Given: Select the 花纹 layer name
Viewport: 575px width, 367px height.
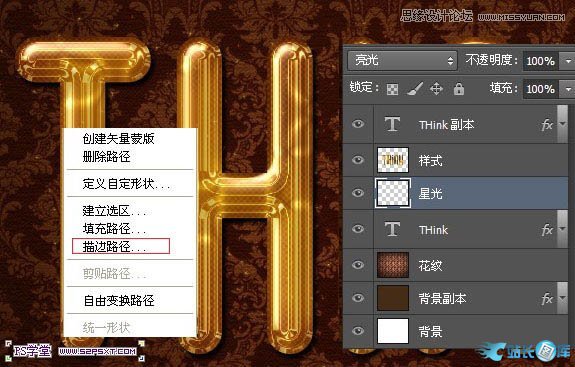Looking at the screenshot, I should click(x=431, y=265).
